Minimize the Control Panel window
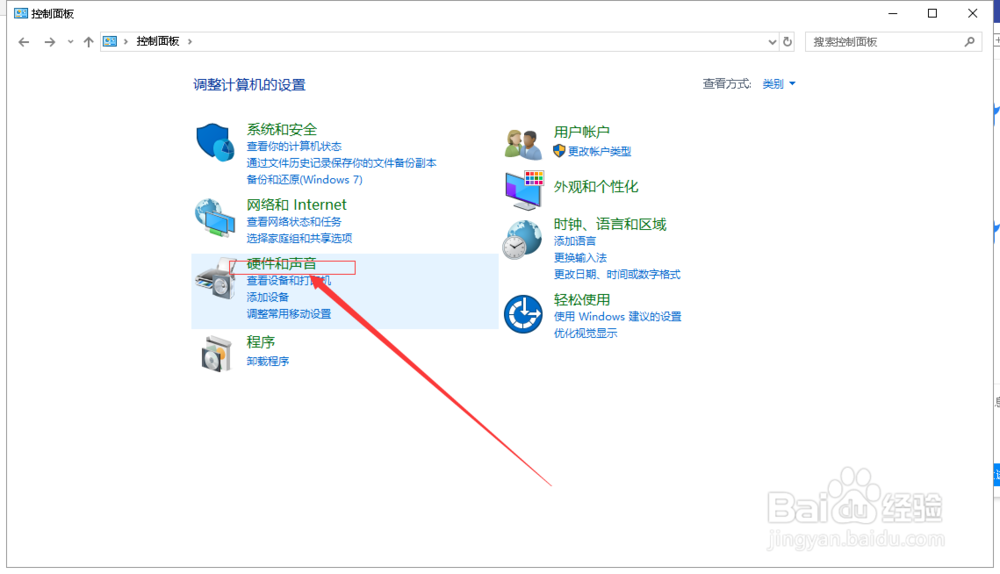 (893, 13)
